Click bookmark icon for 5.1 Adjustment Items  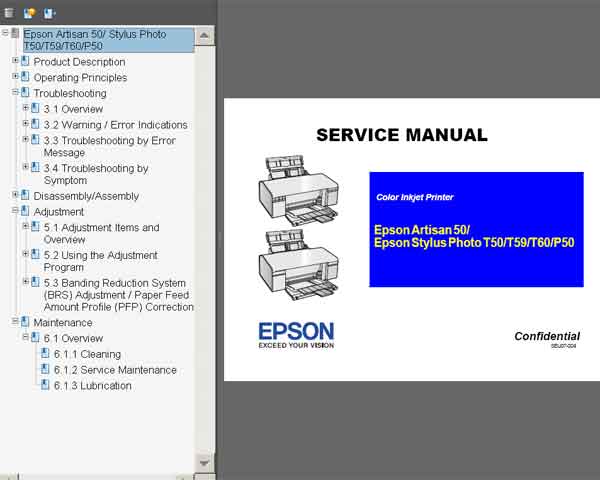[x=35, y=226]
